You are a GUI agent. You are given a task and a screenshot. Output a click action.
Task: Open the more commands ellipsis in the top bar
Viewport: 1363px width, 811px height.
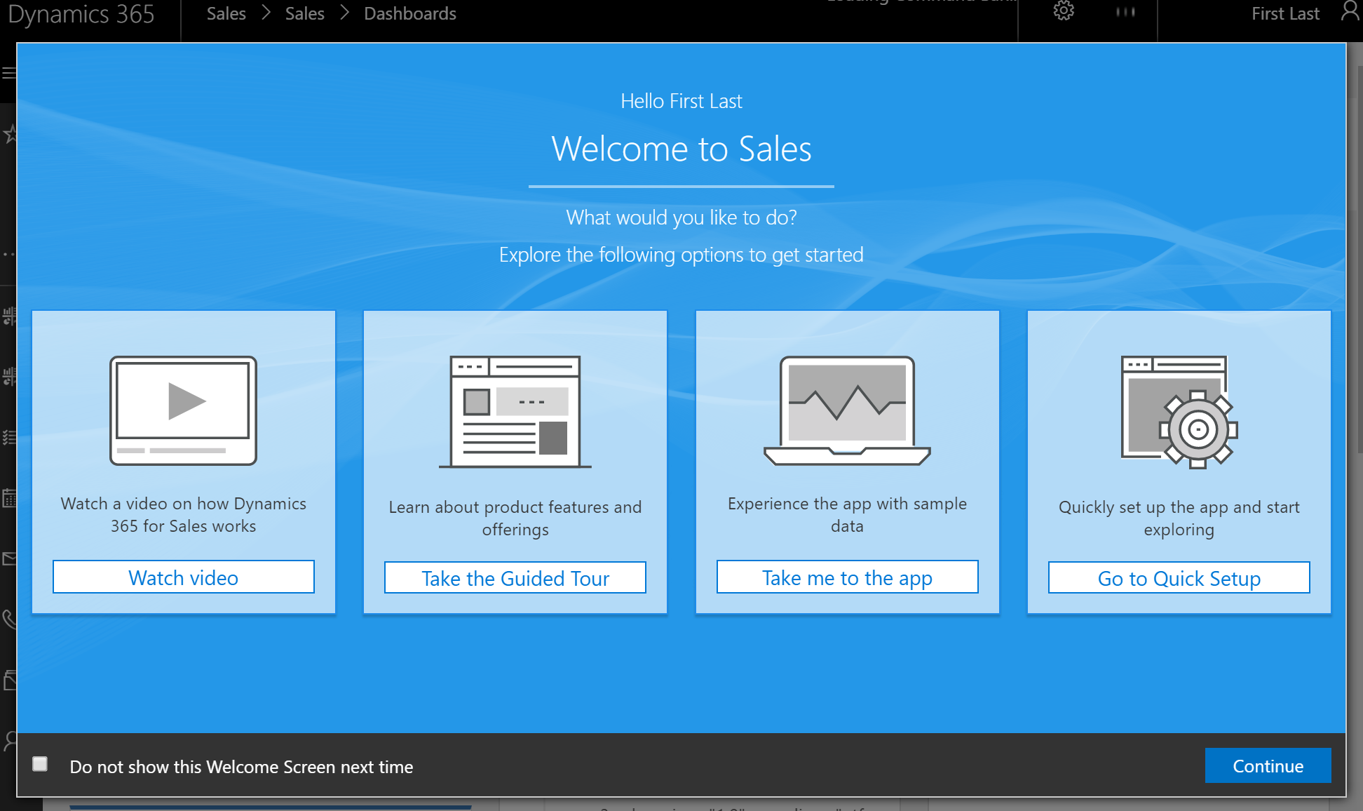(x=1124, y=12)
